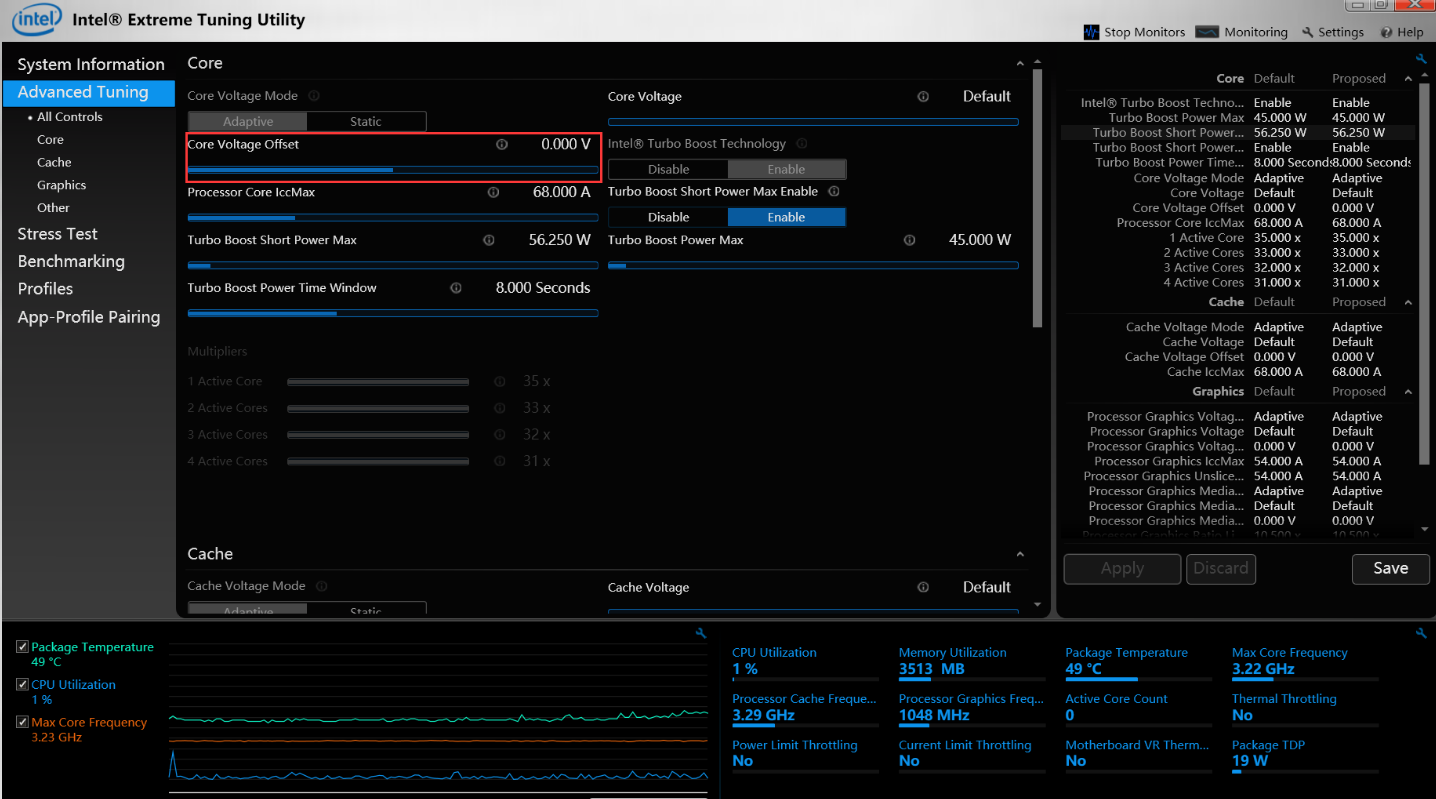1436x799 pixels.
Task: Go to Benchmarking in the sidebar
Action: (71, 261)
